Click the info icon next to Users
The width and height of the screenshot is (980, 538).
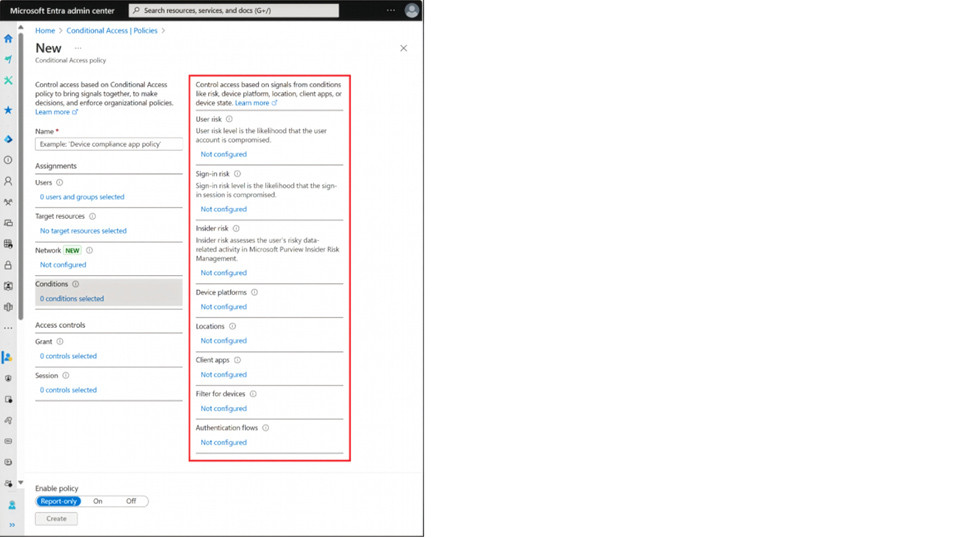coord(59,182)
